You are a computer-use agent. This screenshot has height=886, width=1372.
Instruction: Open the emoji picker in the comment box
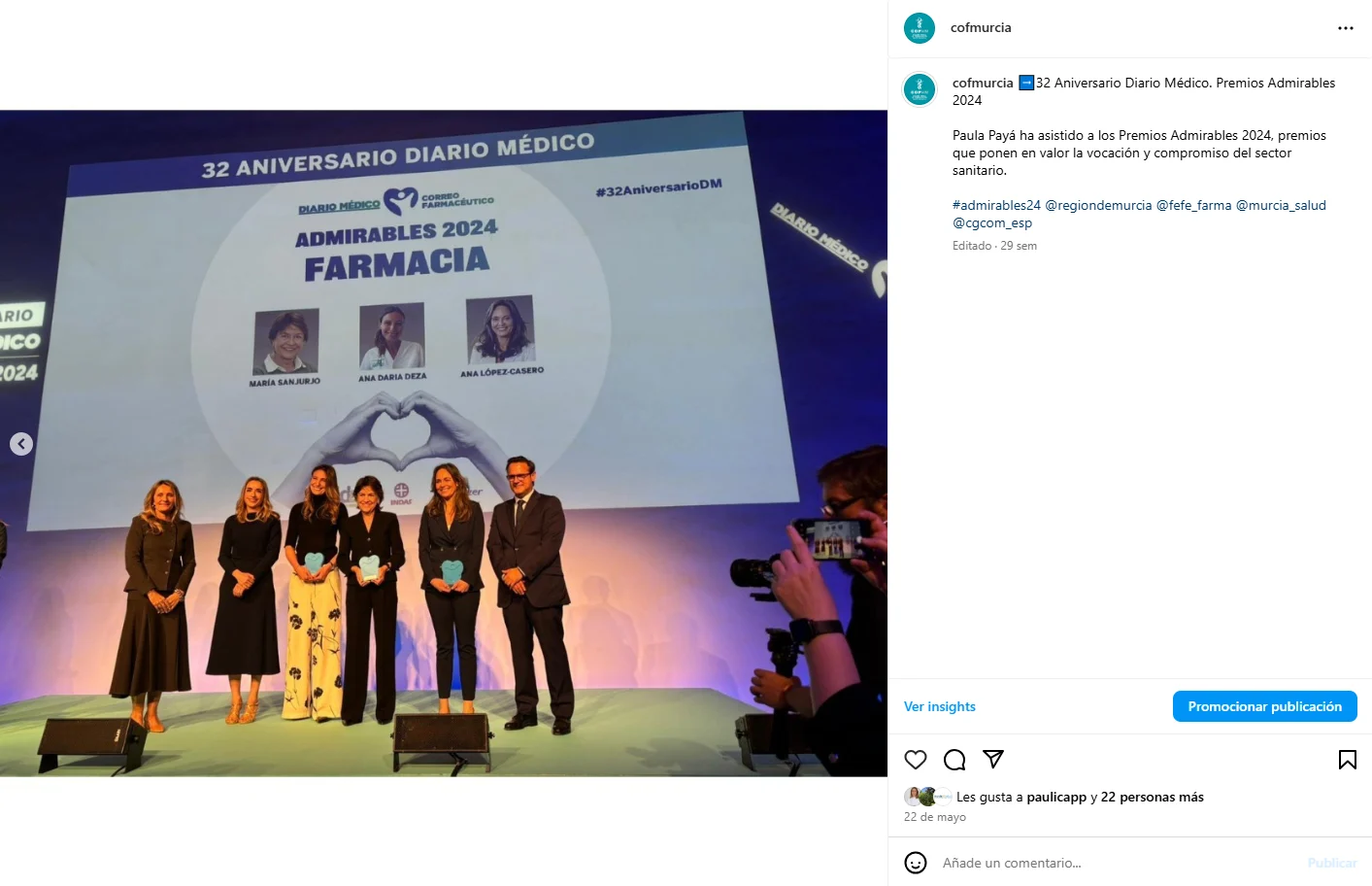[x=916, y=863]
